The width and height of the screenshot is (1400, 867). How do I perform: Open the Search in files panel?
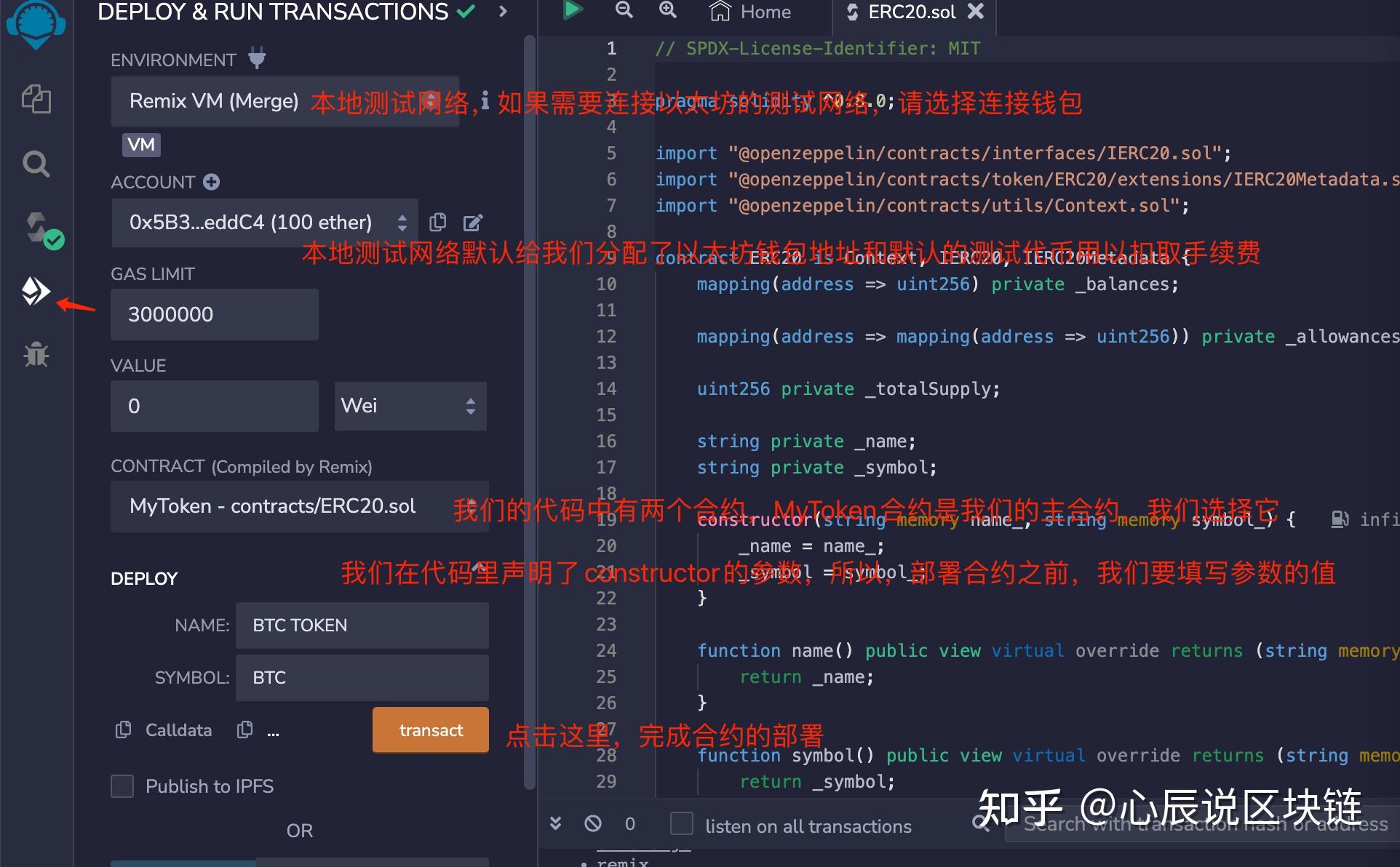click(x=36, y=164)
